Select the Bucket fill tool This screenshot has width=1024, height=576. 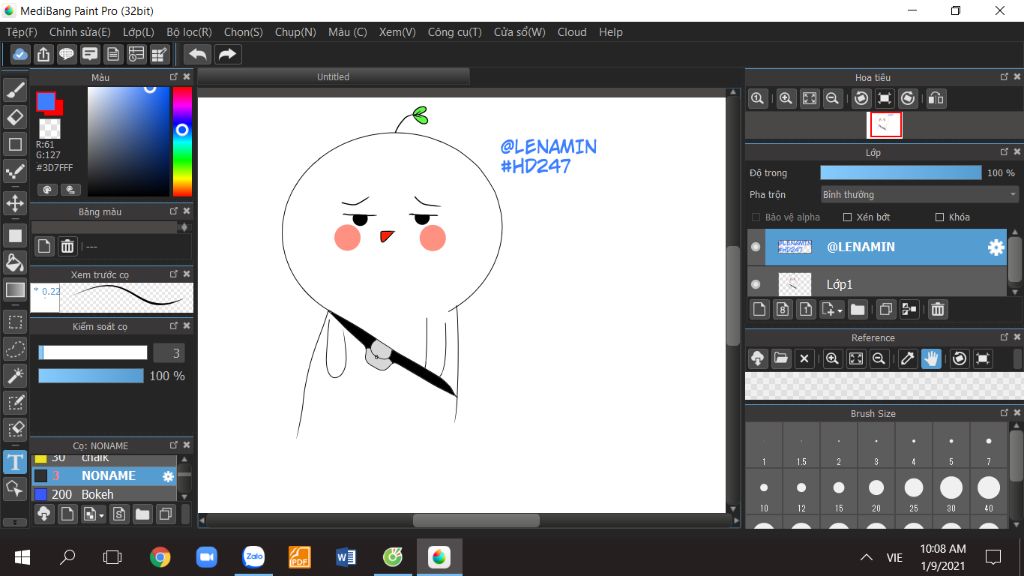[x=15, y=263]
